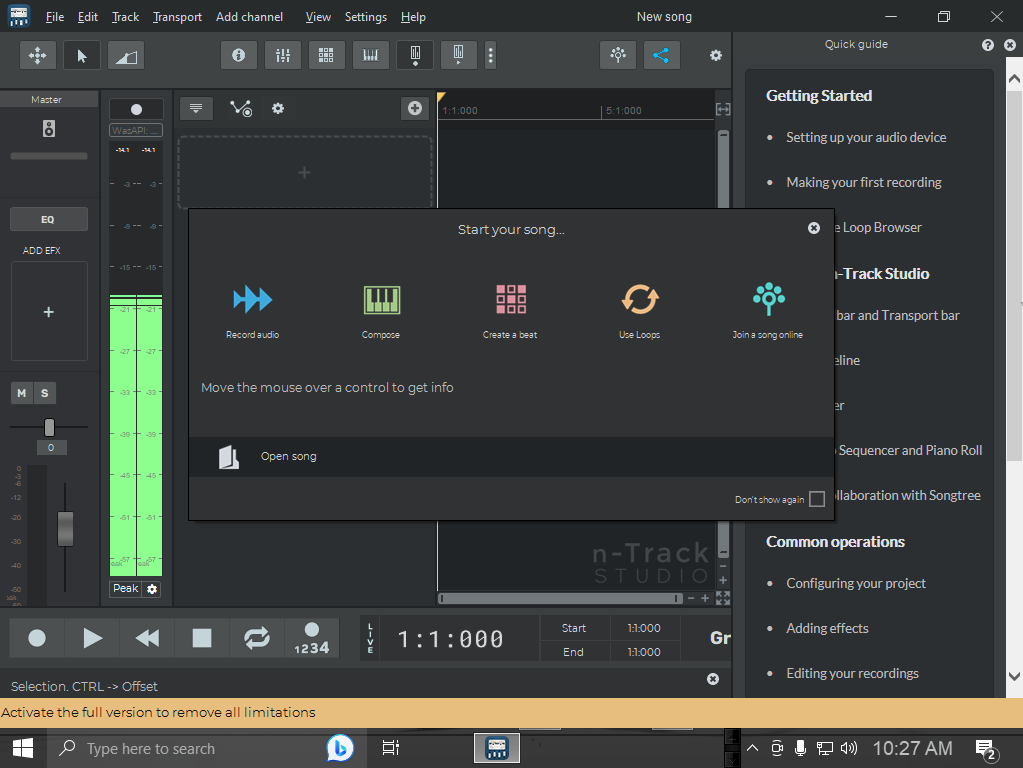Open the info icon in toolbar
1023x768 pixels.
click(x=239, y=55)
